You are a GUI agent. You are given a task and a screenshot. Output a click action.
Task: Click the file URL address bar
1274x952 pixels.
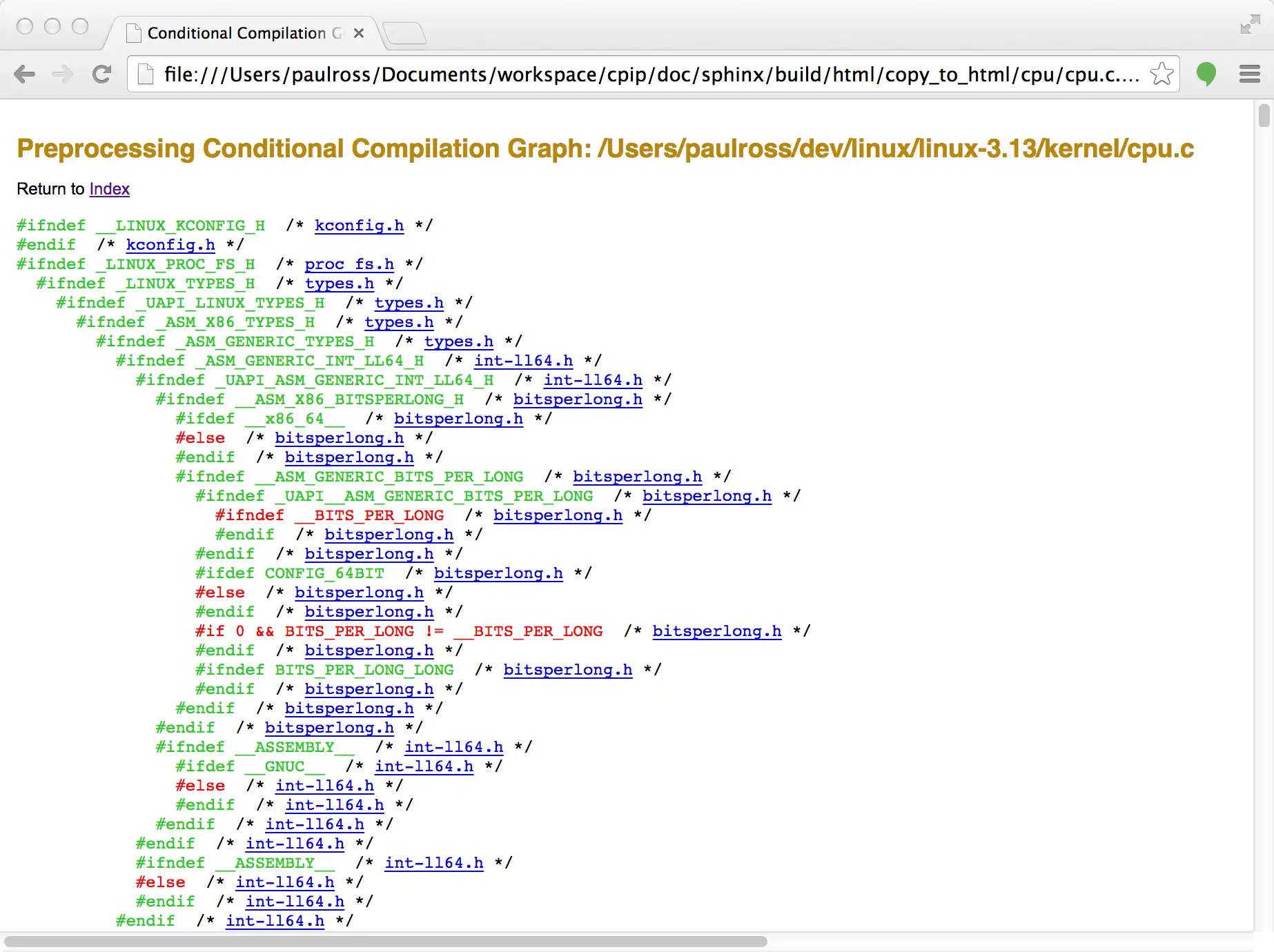[x=651, y=74]
